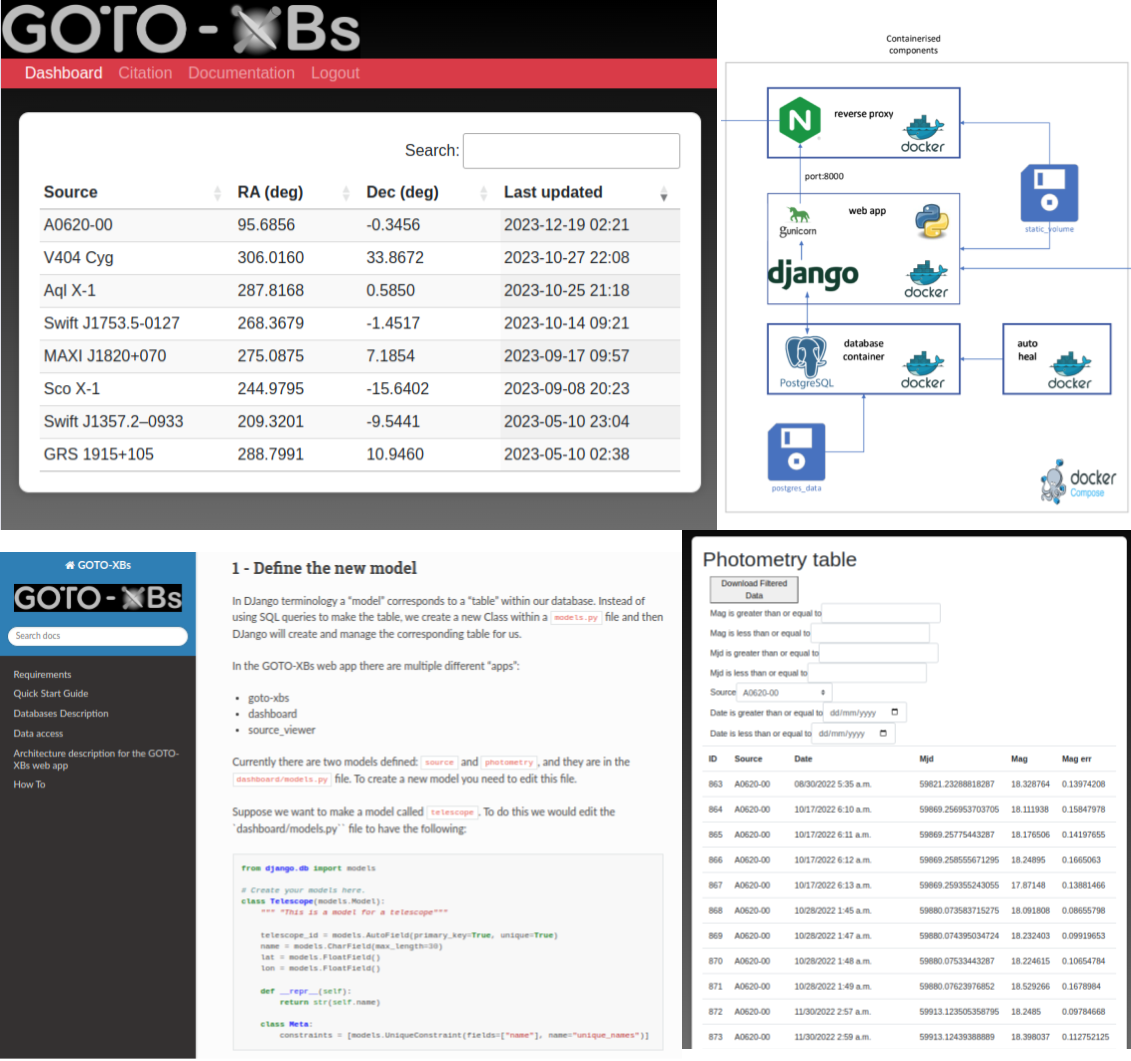Click the green Nginx icon in reverse proxy box
Image resolution: width=1131 pixels, height=1061 pixels.
tap(800, 120)
